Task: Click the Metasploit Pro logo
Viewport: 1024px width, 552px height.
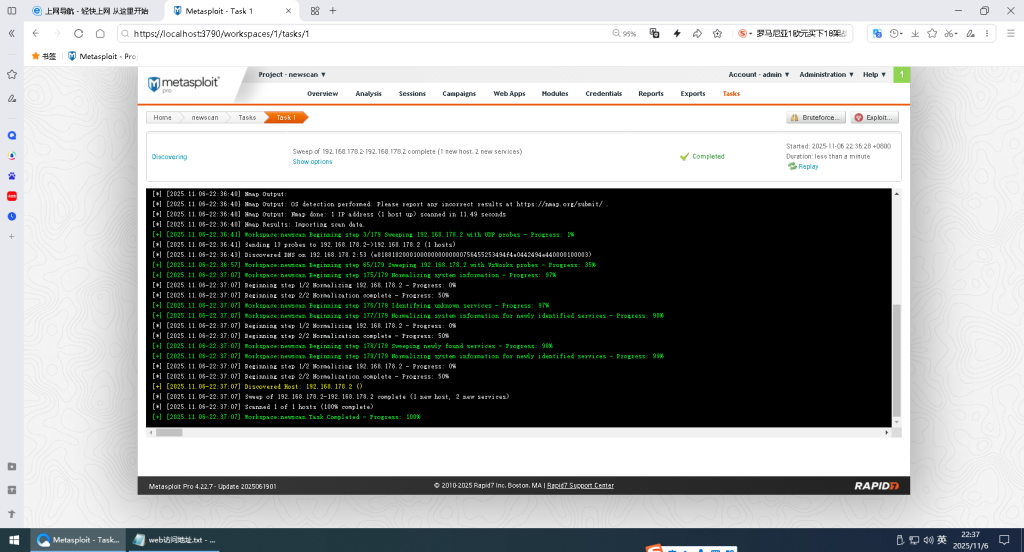Action: 182,84
